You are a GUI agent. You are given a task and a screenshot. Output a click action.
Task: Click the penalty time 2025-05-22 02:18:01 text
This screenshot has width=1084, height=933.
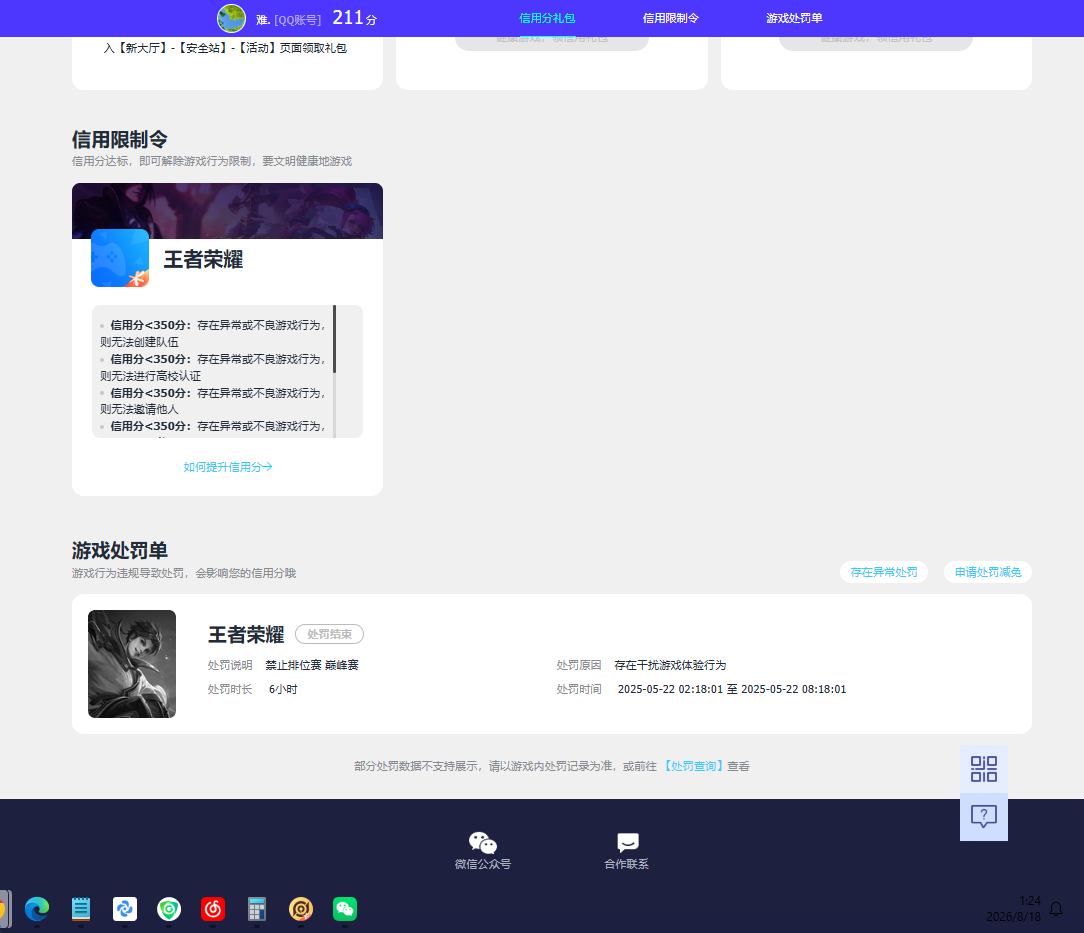pyautogui.click(x=731, y=689)
